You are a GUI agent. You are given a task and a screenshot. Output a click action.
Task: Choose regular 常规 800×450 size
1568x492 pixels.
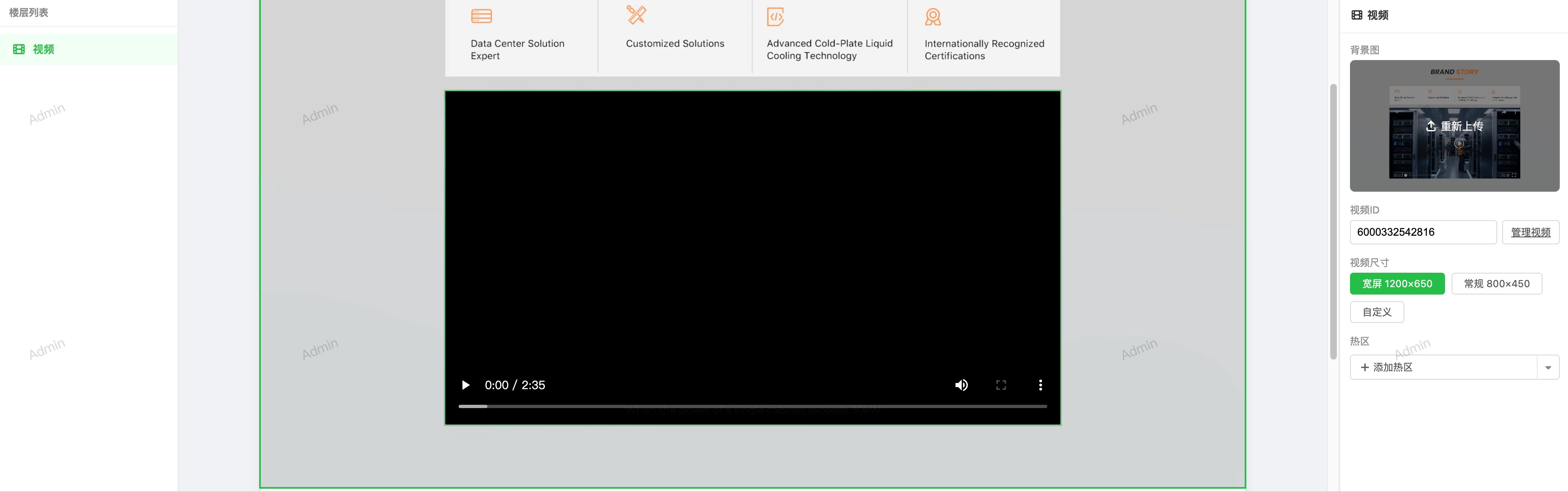(1496, 284)
